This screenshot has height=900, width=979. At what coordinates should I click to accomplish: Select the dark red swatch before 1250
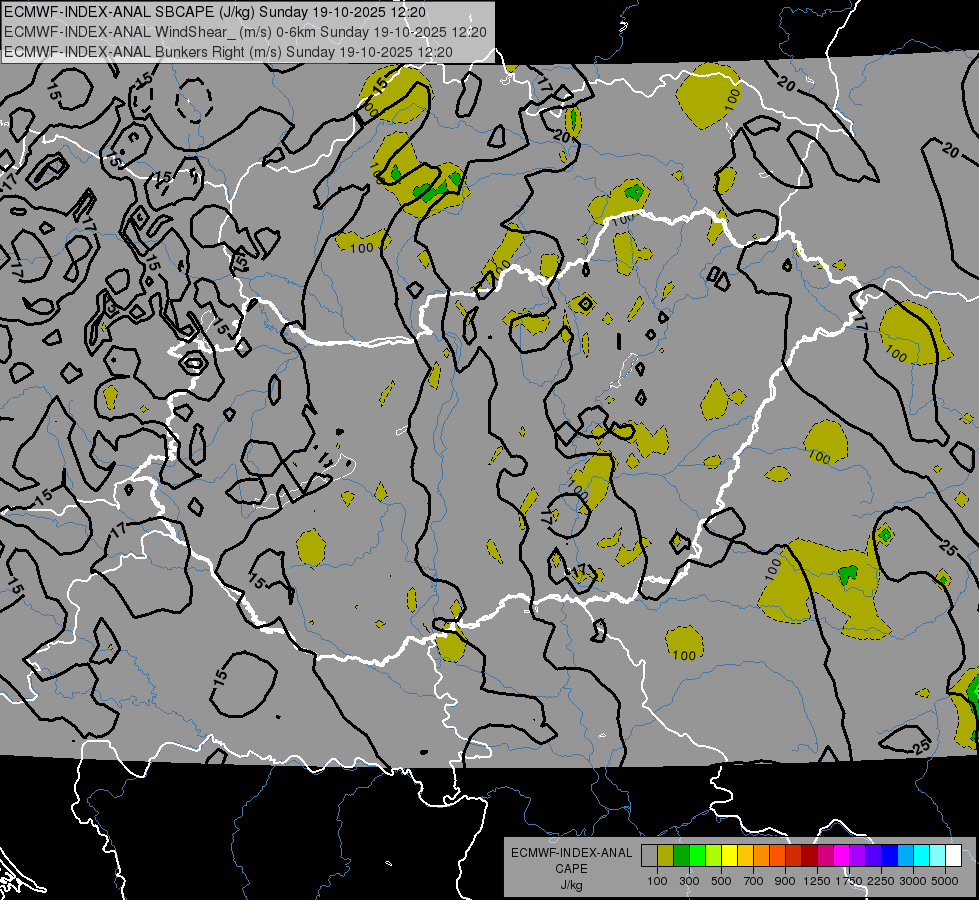(x=810, y=856)
